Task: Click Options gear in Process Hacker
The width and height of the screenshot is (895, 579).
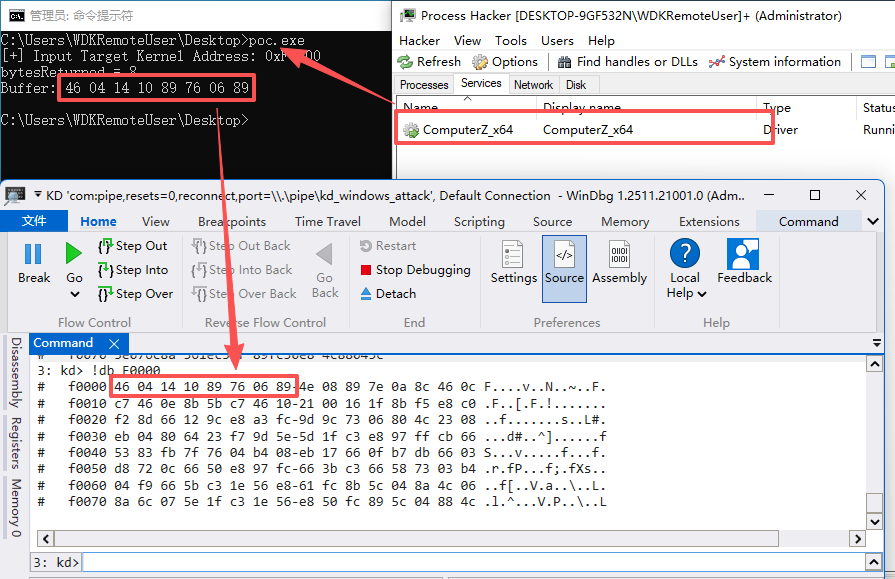Action: point(505,62)
